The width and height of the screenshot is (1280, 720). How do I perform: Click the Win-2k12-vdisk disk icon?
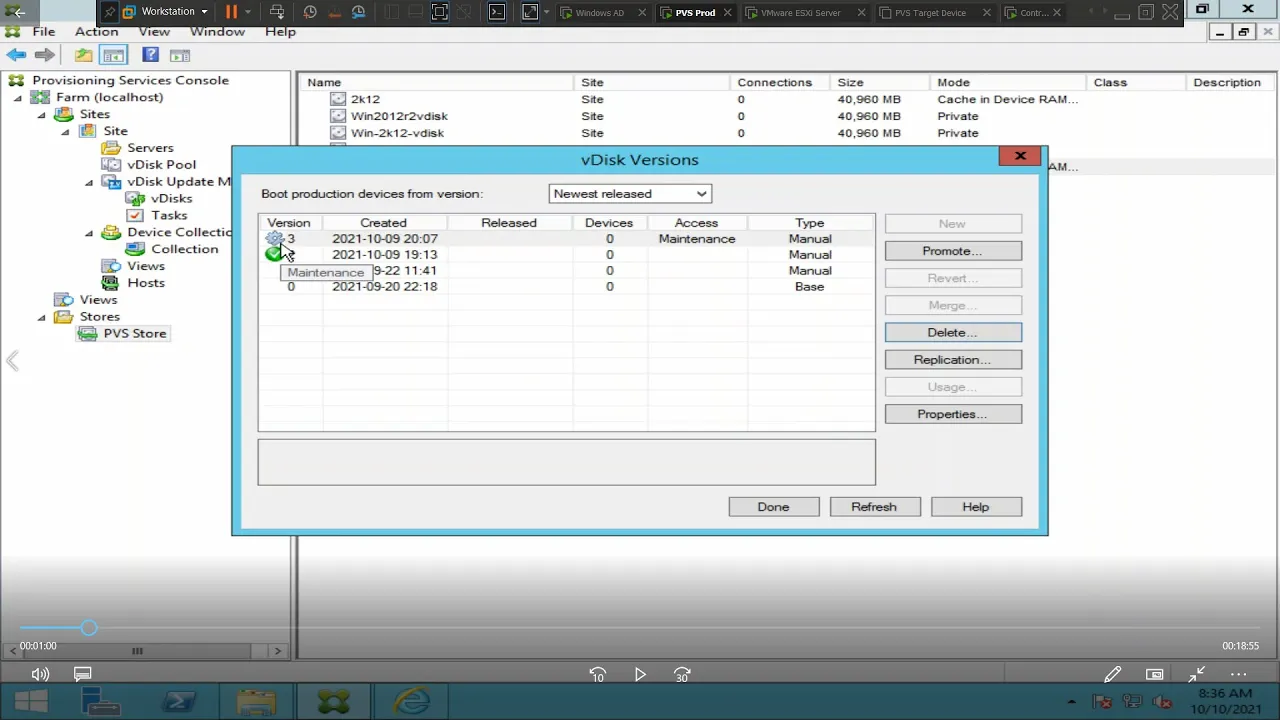point(338,133)
